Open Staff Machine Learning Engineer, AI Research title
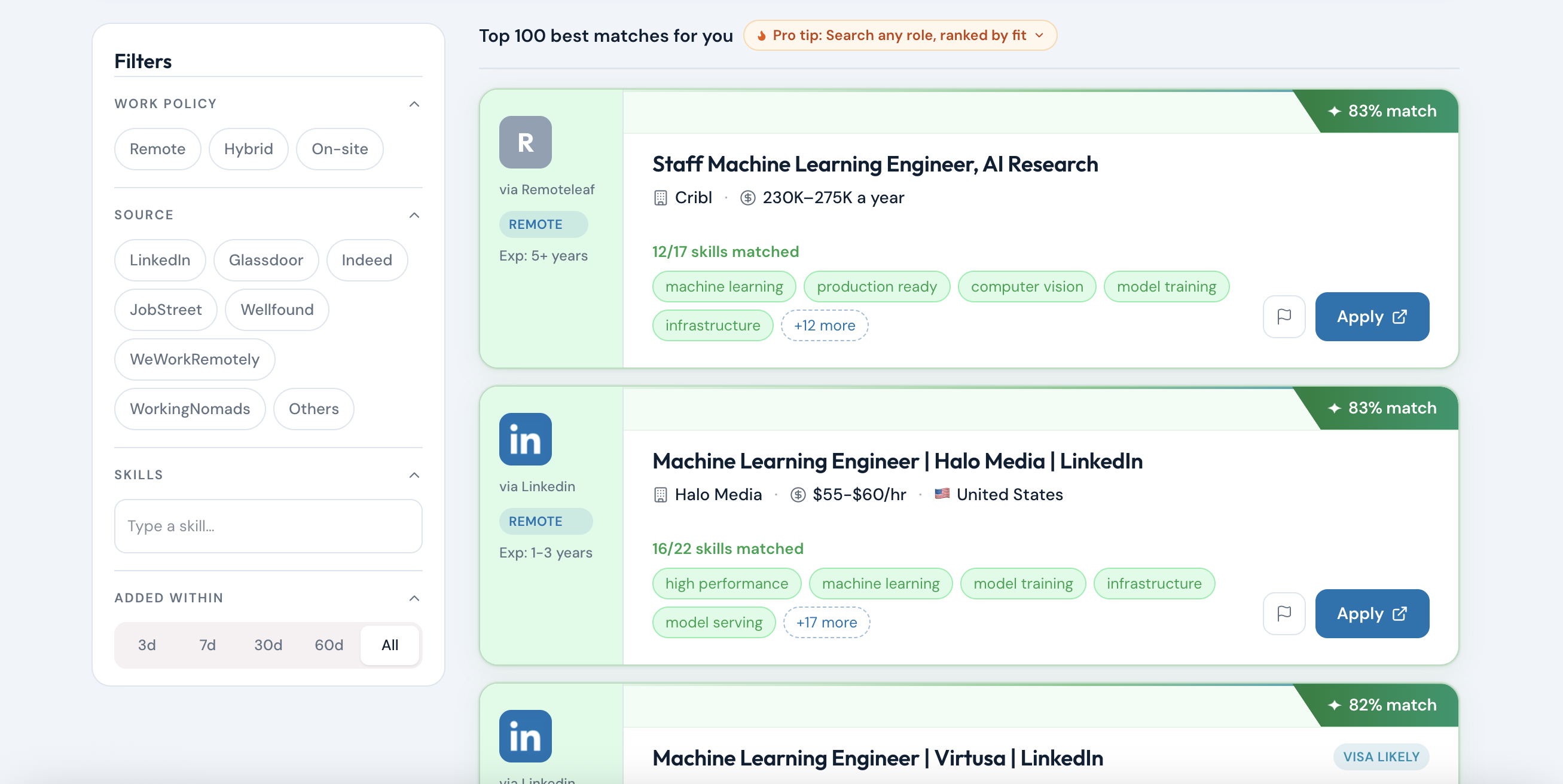The width and height of the screenshot is (1563, 784). [874, 164]
